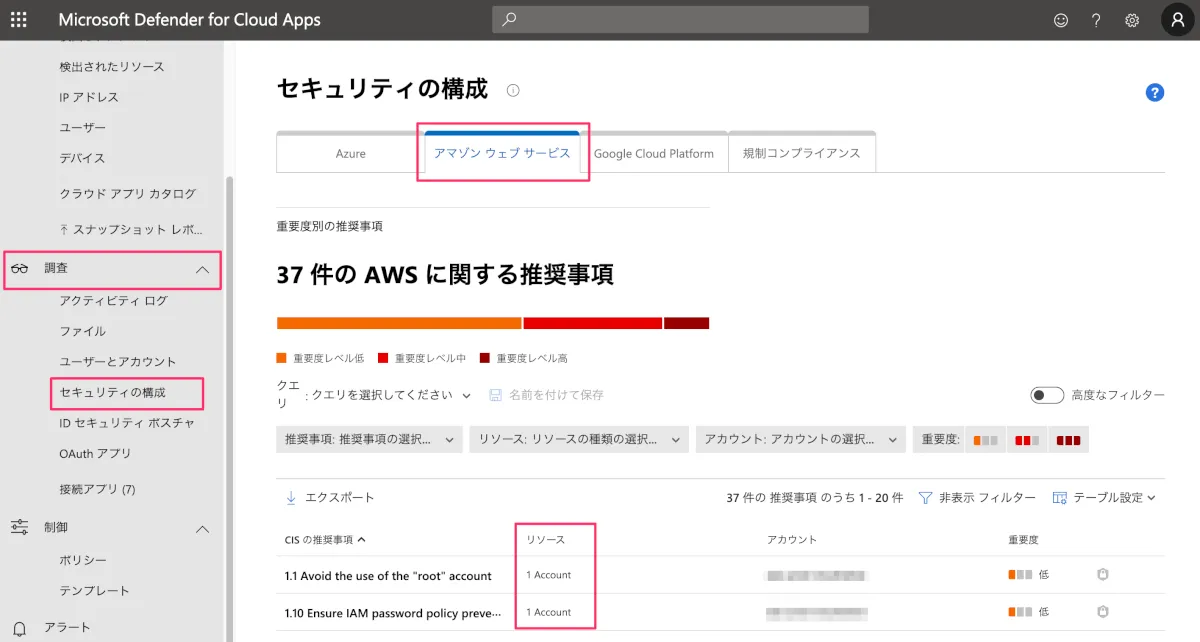Click the funnel icon for 非表示 フィルター
Screen dimensions: 1200x642
[925, 497]
